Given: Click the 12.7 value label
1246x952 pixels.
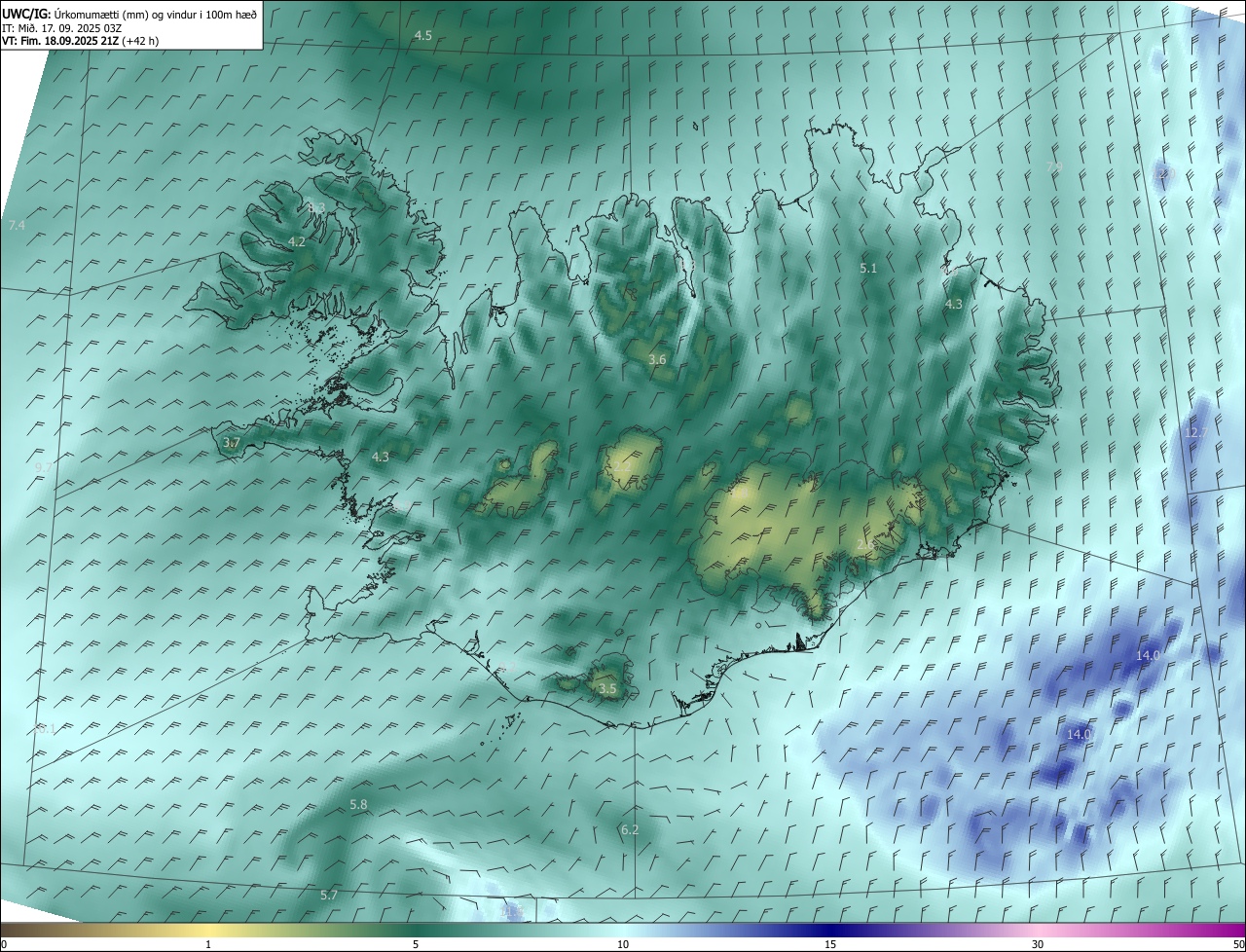Looking at the screenshot, I should click(x=1195, y=432).
